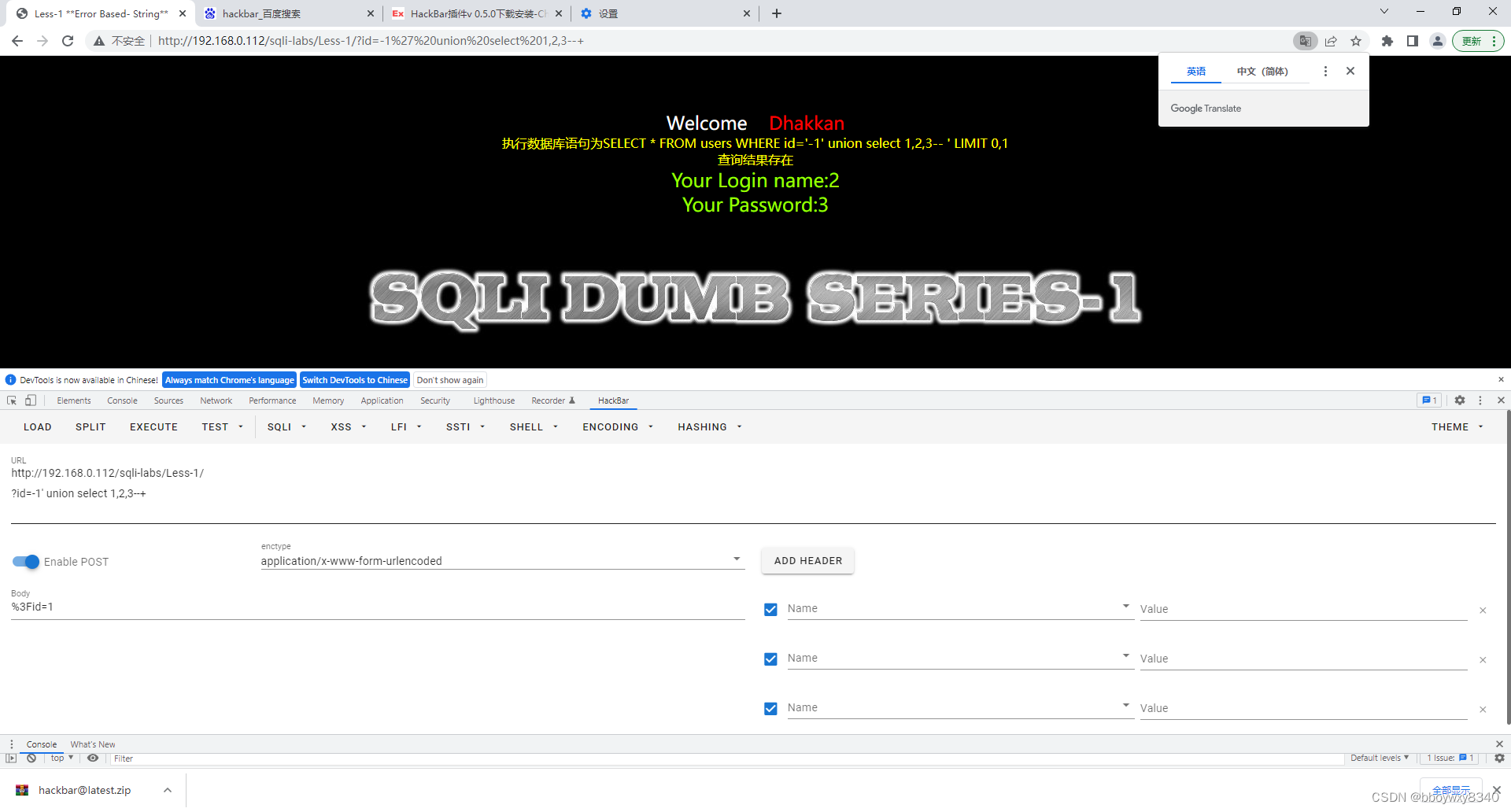Click the ADD HEADER button

(x=807, y=560)
